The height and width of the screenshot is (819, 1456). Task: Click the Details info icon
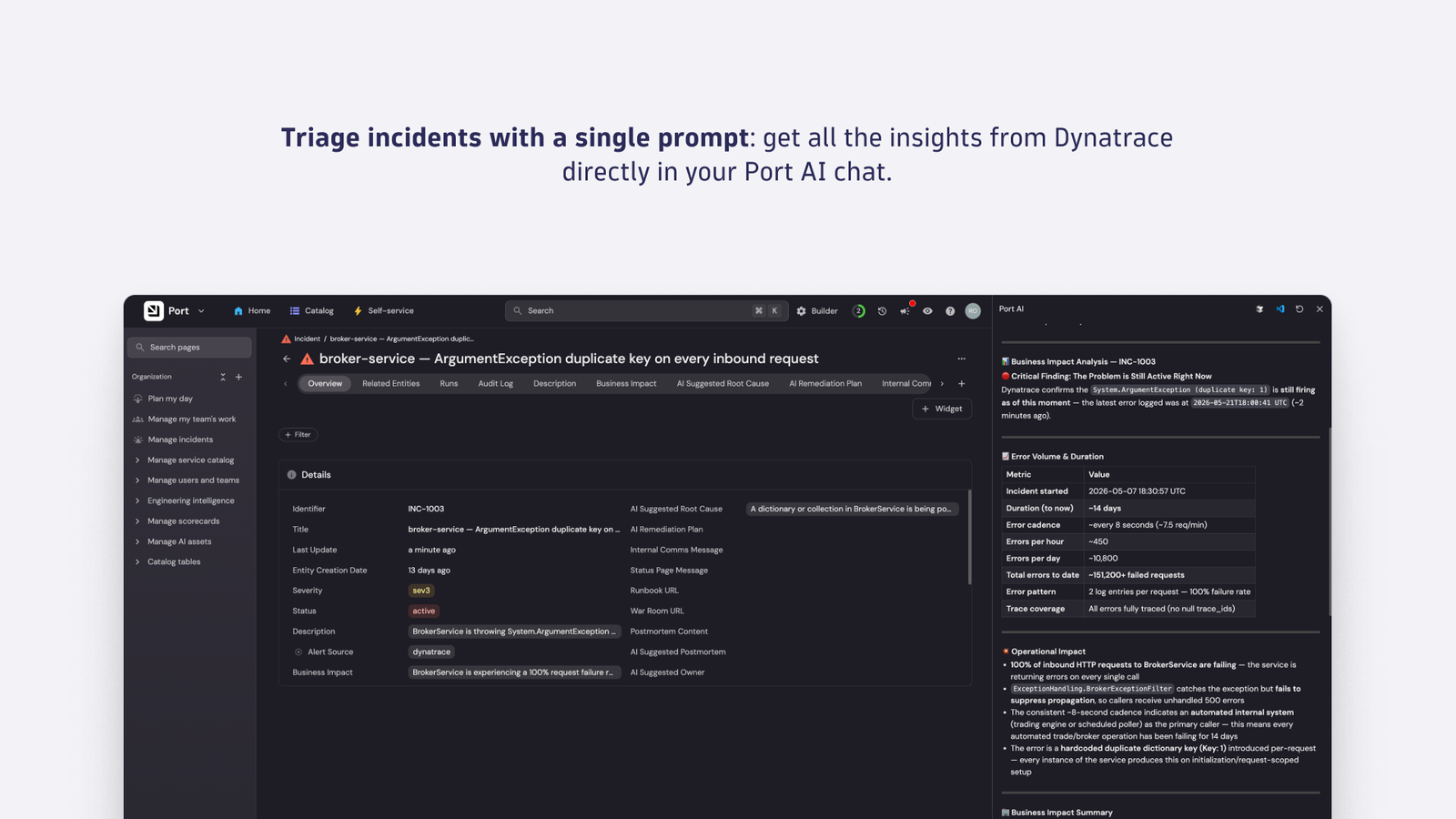click(292, 475)
